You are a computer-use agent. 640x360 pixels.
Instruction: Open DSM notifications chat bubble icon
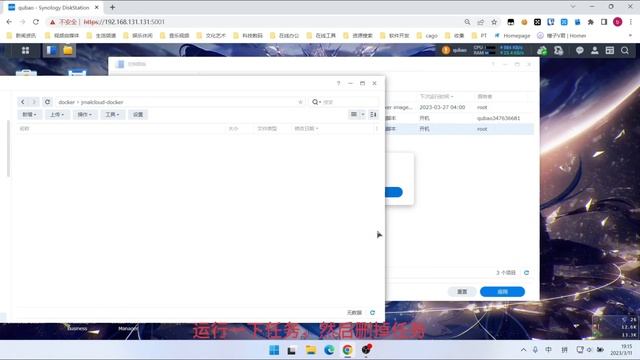coord(580,50)
